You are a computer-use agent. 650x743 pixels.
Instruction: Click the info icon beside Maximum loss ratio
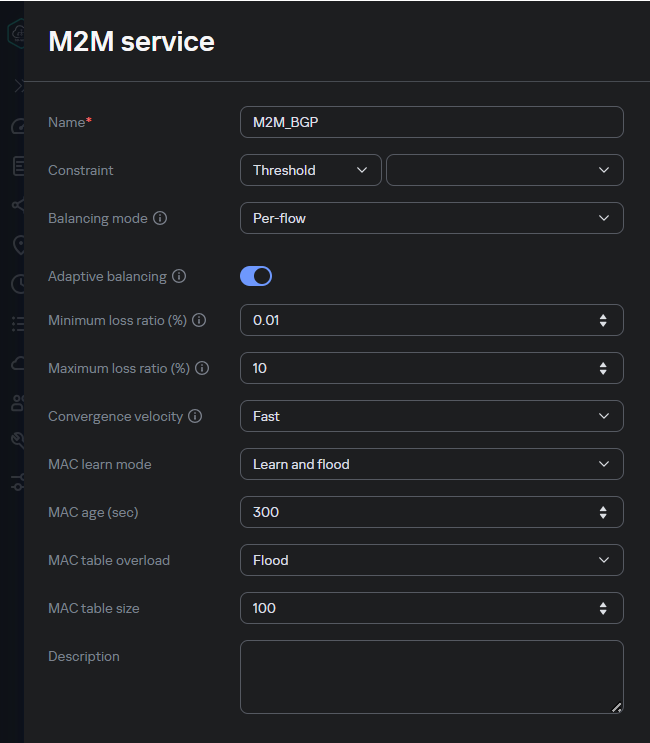202,368
